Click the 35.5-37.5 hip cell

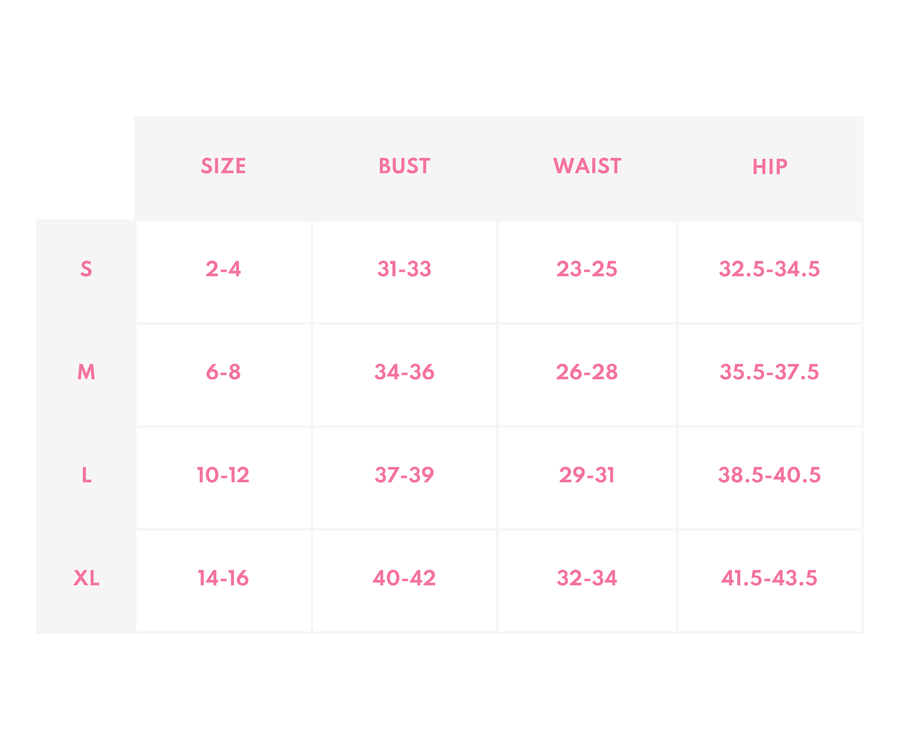pyautogui.click(x=769, y=372)
